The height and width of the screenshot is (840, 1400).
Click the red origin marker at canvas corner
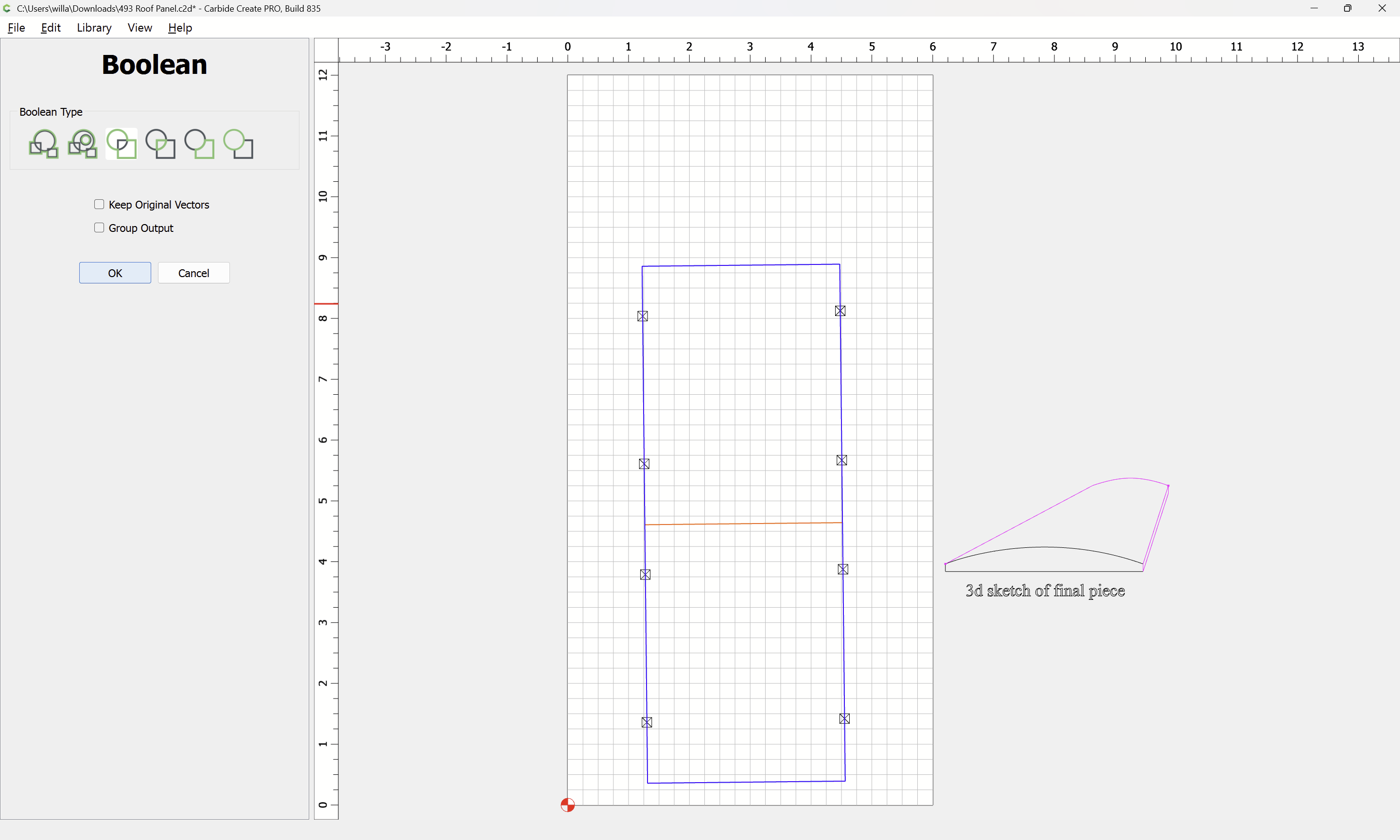pos(568,805)
